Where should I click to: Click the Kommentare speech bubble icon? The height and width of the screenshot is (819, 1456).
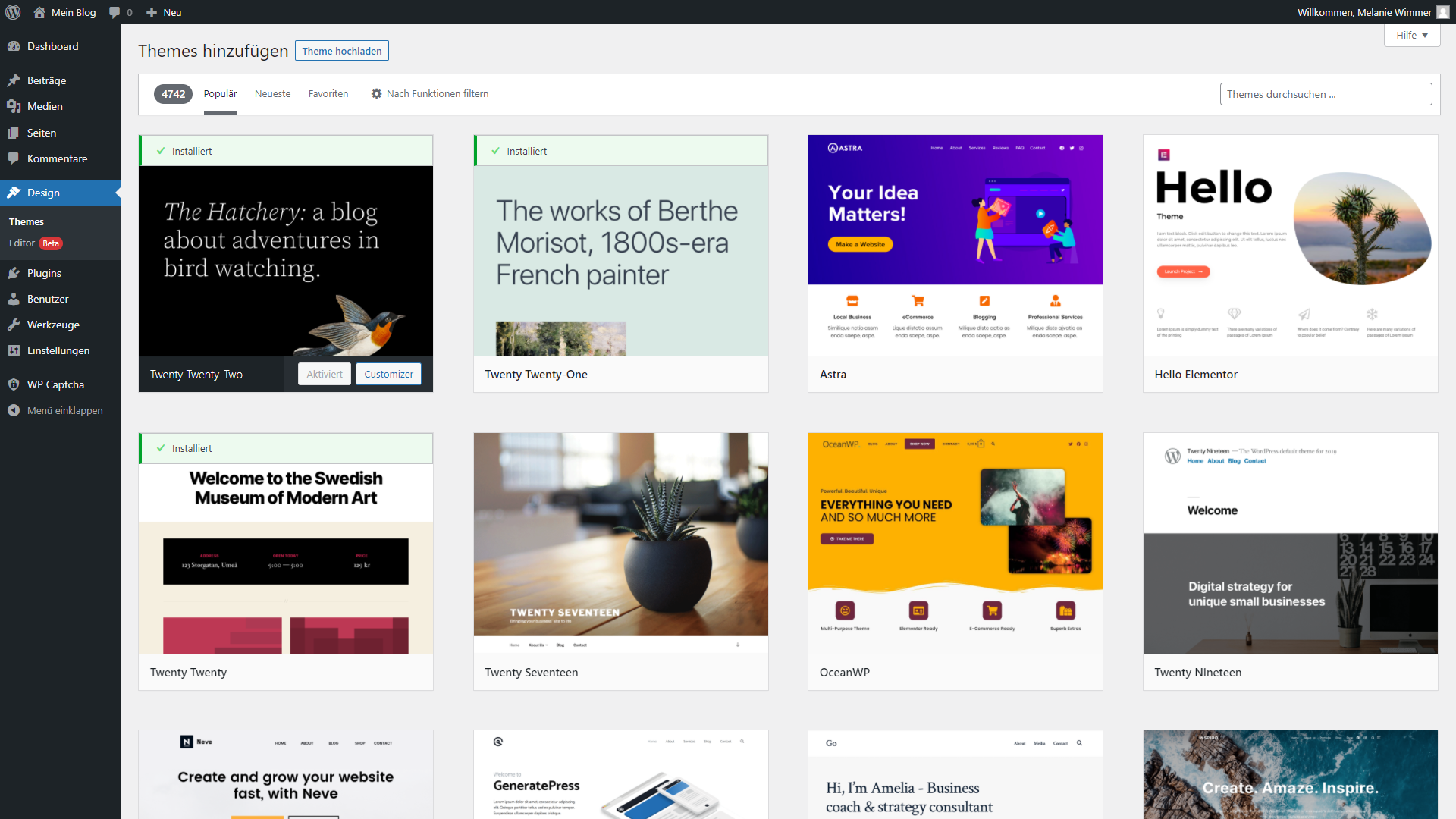point(14,158)
